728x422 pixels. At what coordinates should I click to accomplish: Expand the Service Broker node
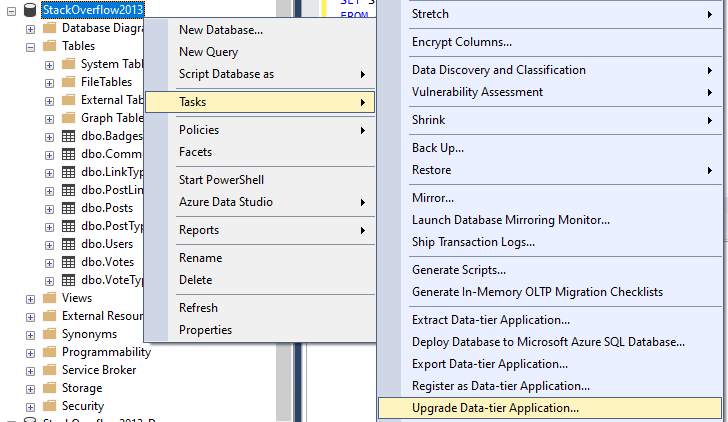pos(31,370)
